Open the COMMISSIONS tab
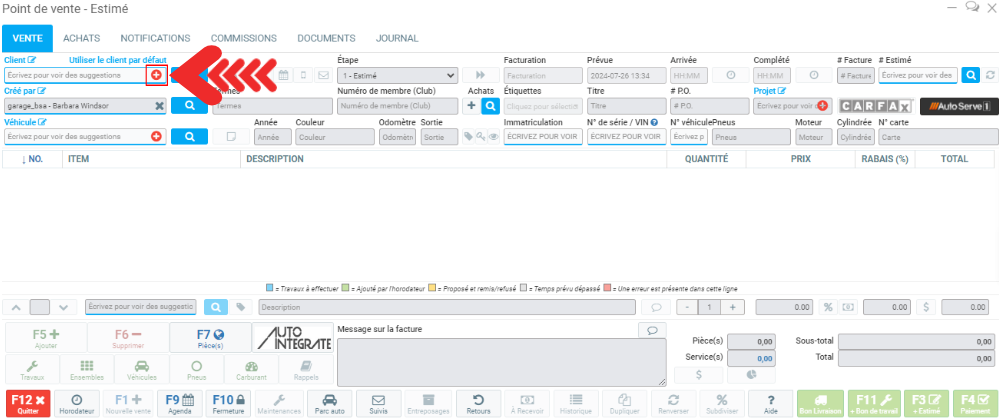 tap(243, 38)
